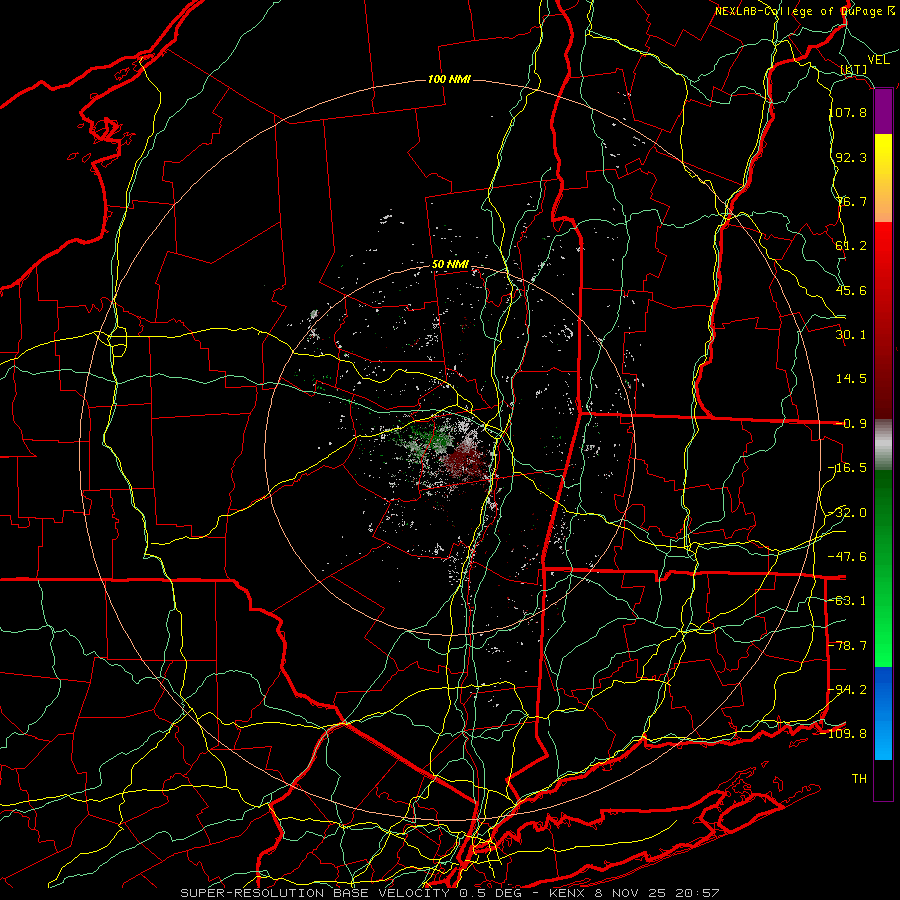Screen dimensions: 900x900
Task: Click the 92.3 value on the velocity scale
Action: 851,157
